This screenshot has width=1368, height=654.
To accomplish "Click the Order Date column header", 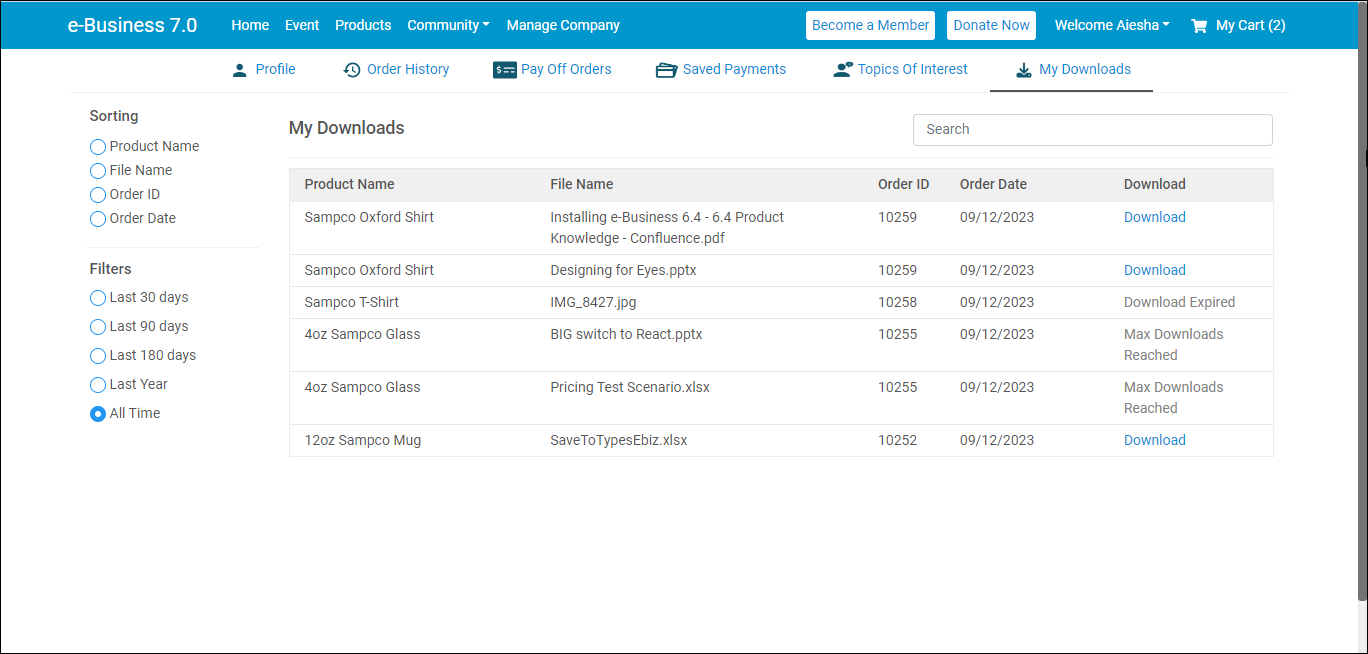I will point(993,184).
